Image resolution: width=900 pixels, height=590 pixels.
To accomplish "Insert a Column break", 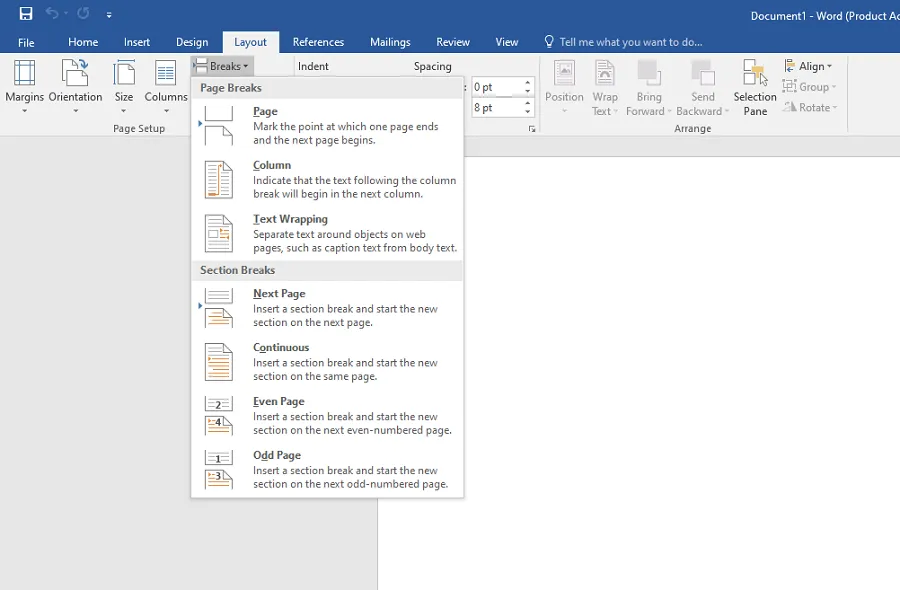I will (x=327, y=179).
